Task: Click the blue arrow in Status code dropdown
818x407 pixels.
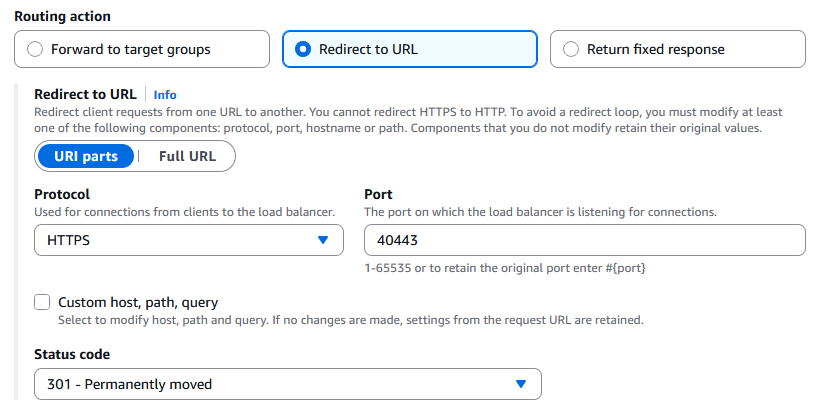Action: 520,384
